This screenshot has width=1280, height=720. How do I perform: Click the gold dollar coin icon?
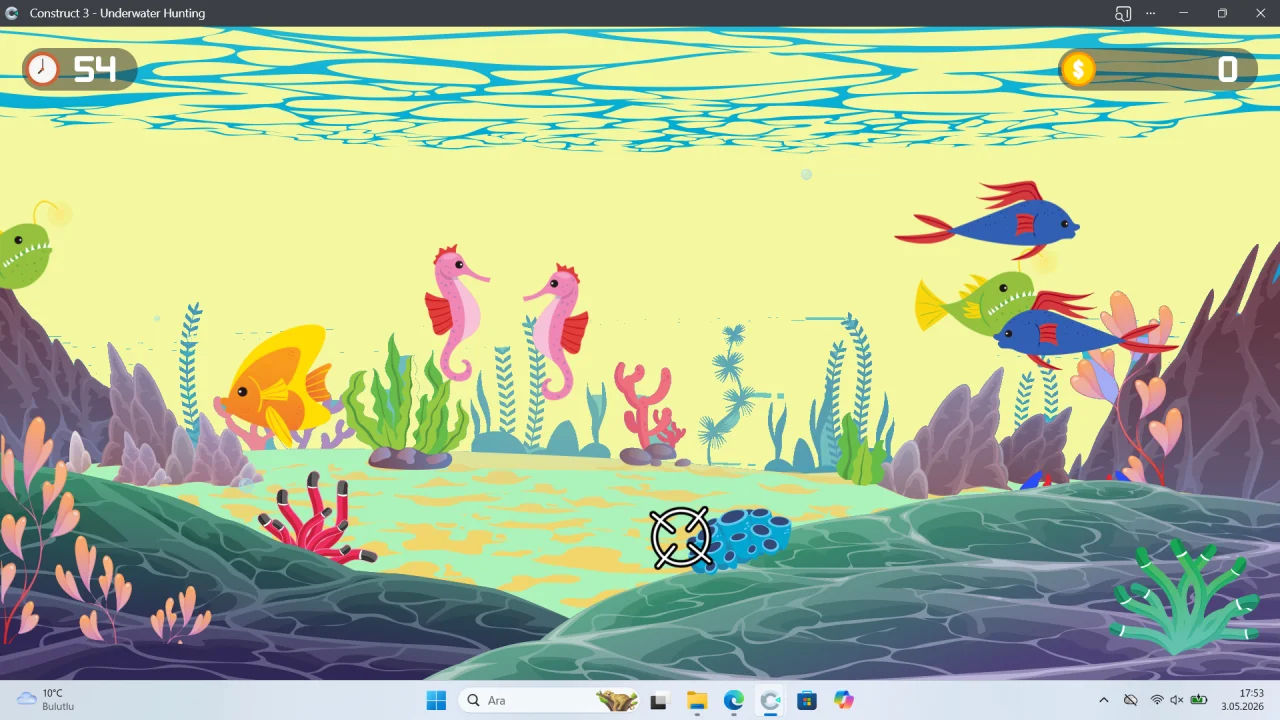pos(1078,69)
